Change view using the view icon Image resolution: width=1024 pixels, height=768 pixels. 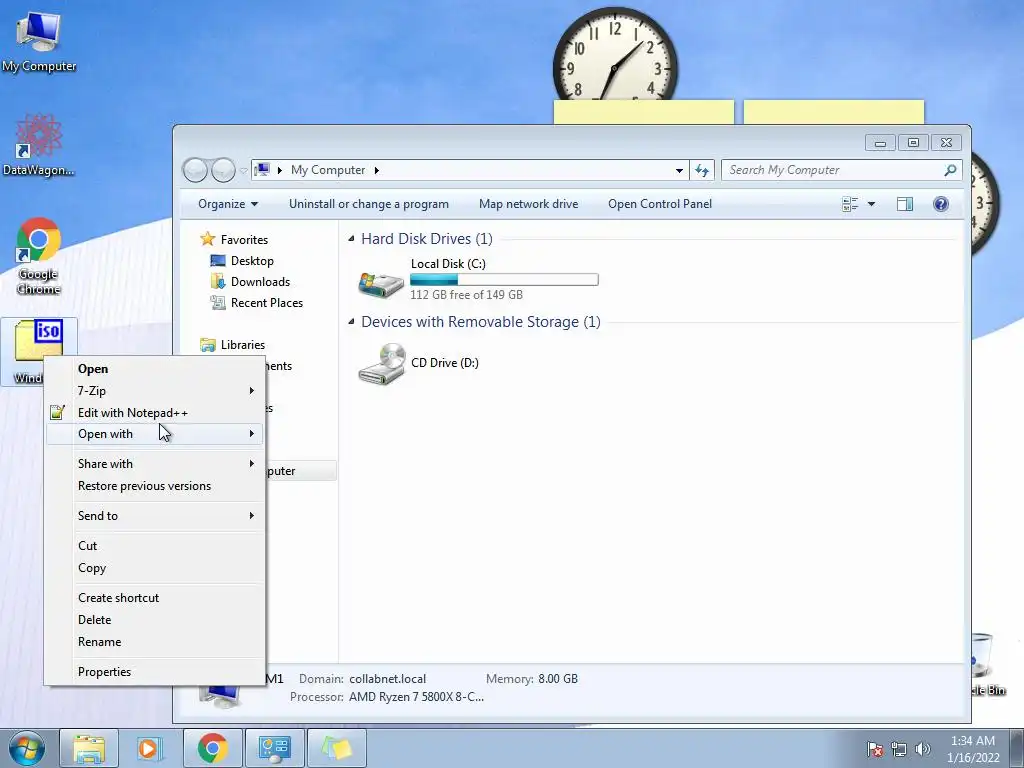tap(850, 204)
